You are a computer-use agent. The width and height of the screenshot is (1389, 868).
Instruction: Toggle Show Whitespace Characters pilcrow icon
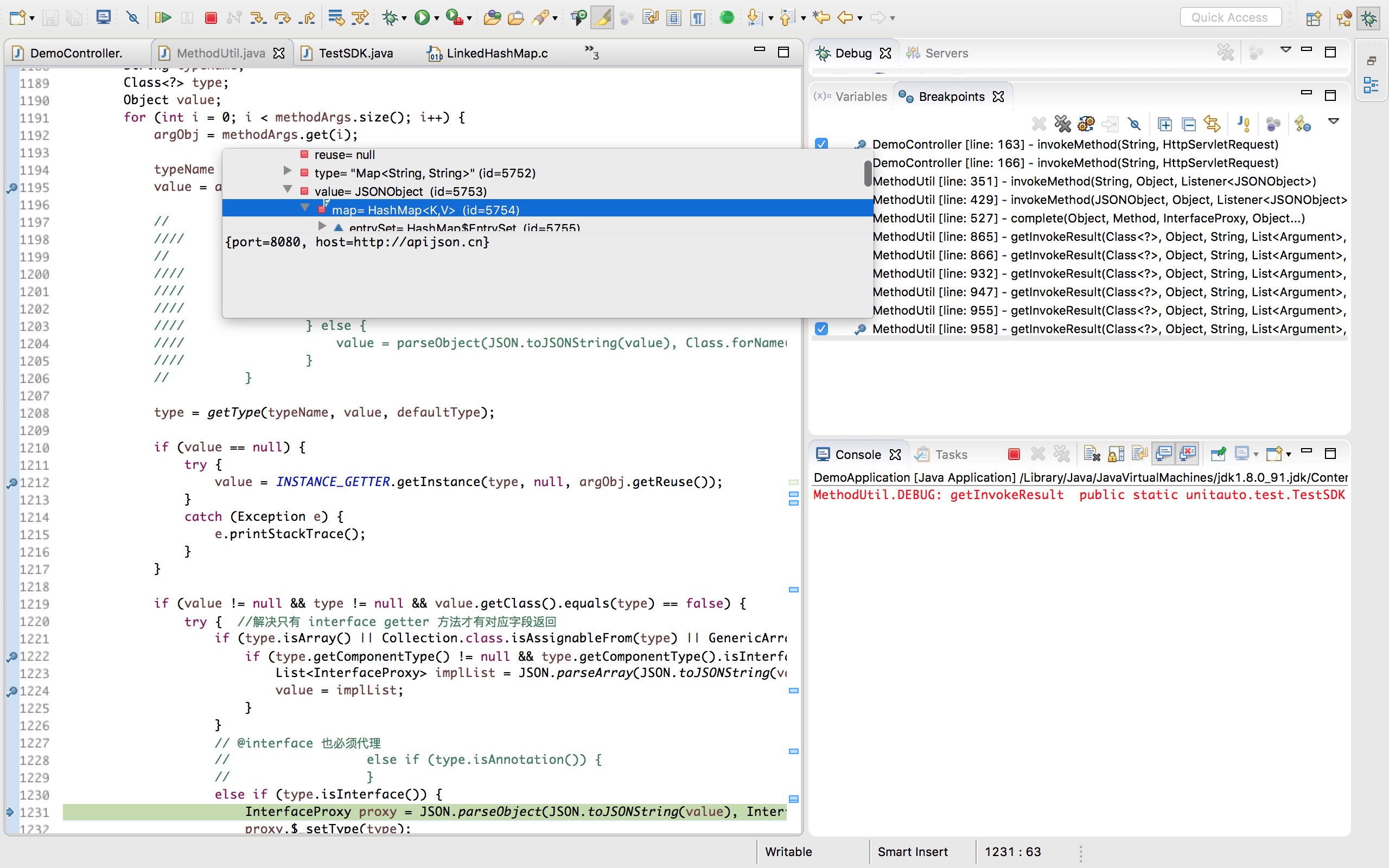point(697,18)
